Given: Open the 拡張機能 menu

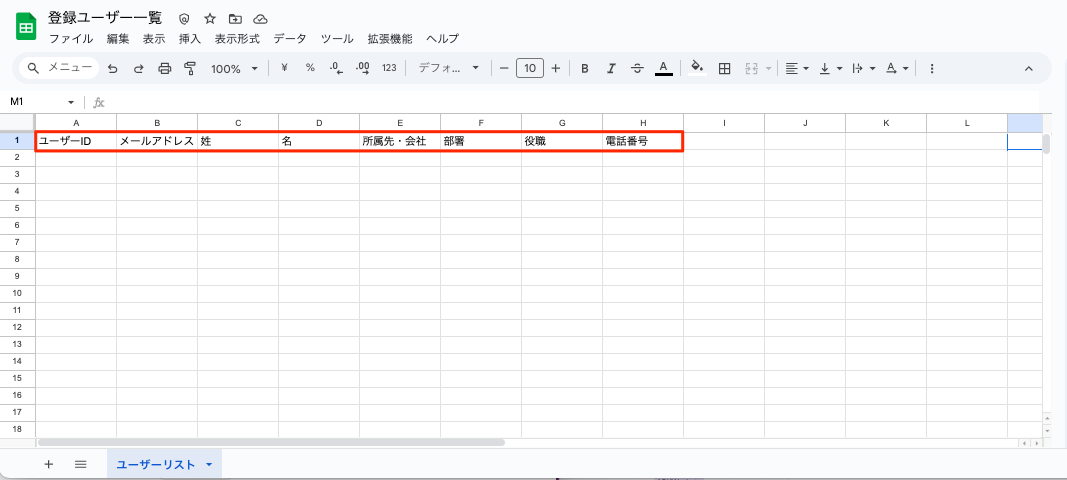Looking at the screenshot, I should [x=390, y=39].
